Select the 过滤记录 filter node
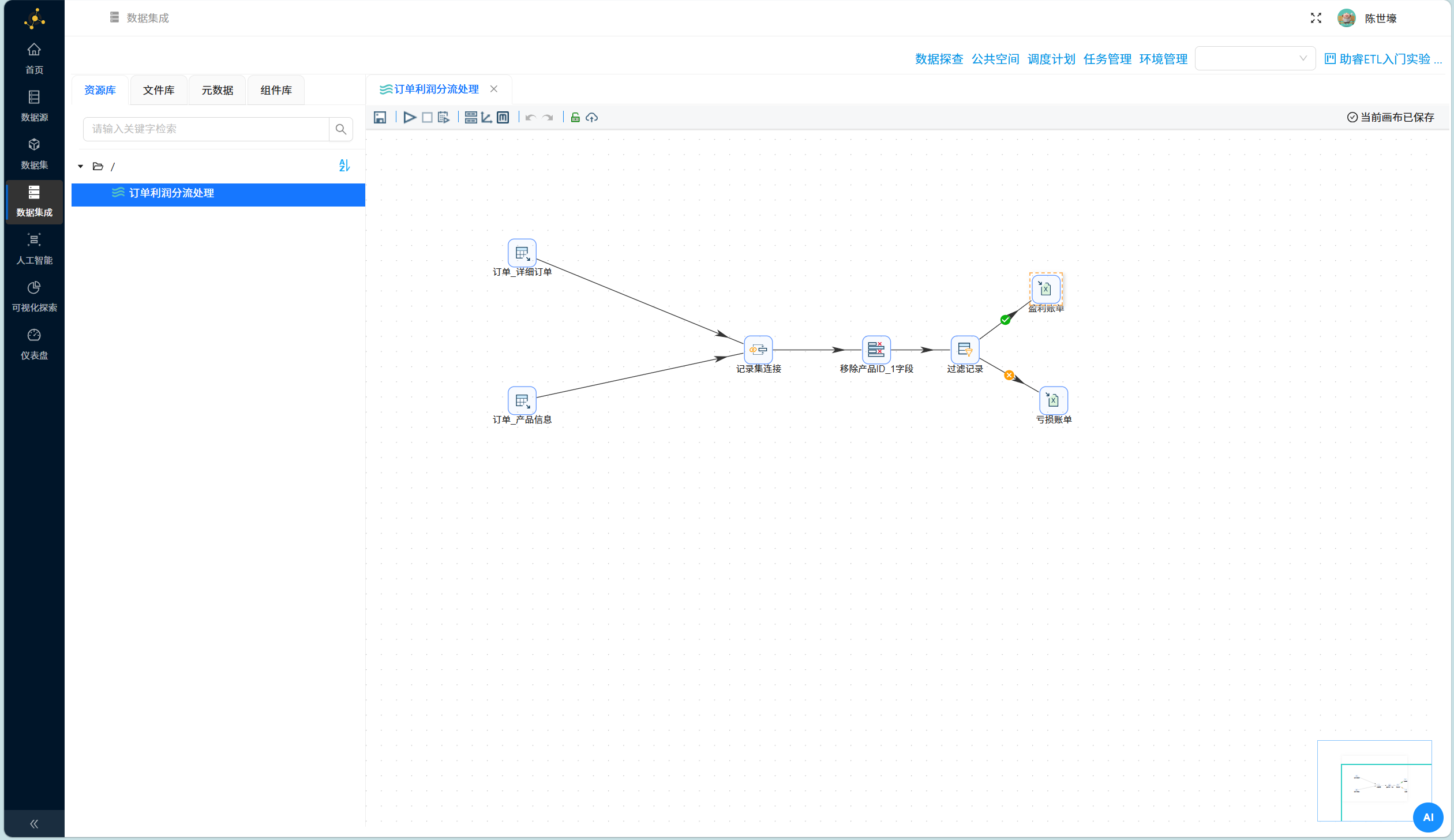1454x840 pixels. [x=965, y=350]
